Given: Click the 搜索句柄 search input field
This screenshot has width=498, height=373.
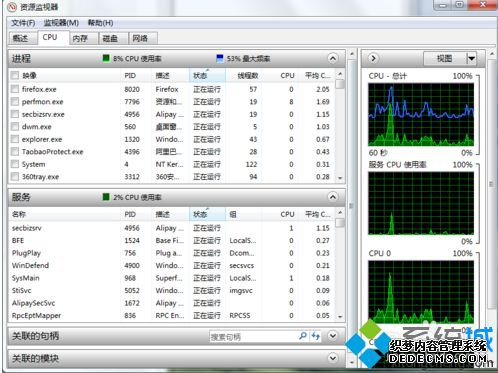Looking at the screenshot, I should [253, 337].
